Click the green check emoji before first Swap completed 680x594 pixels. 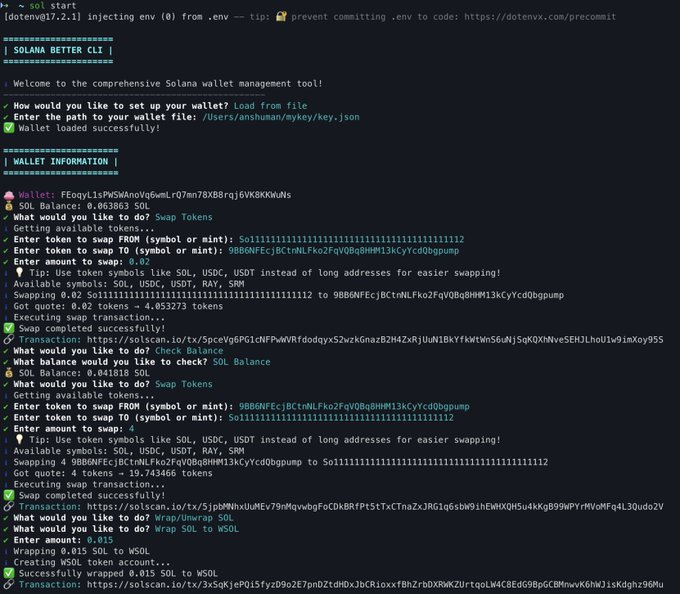click(9, 328)
